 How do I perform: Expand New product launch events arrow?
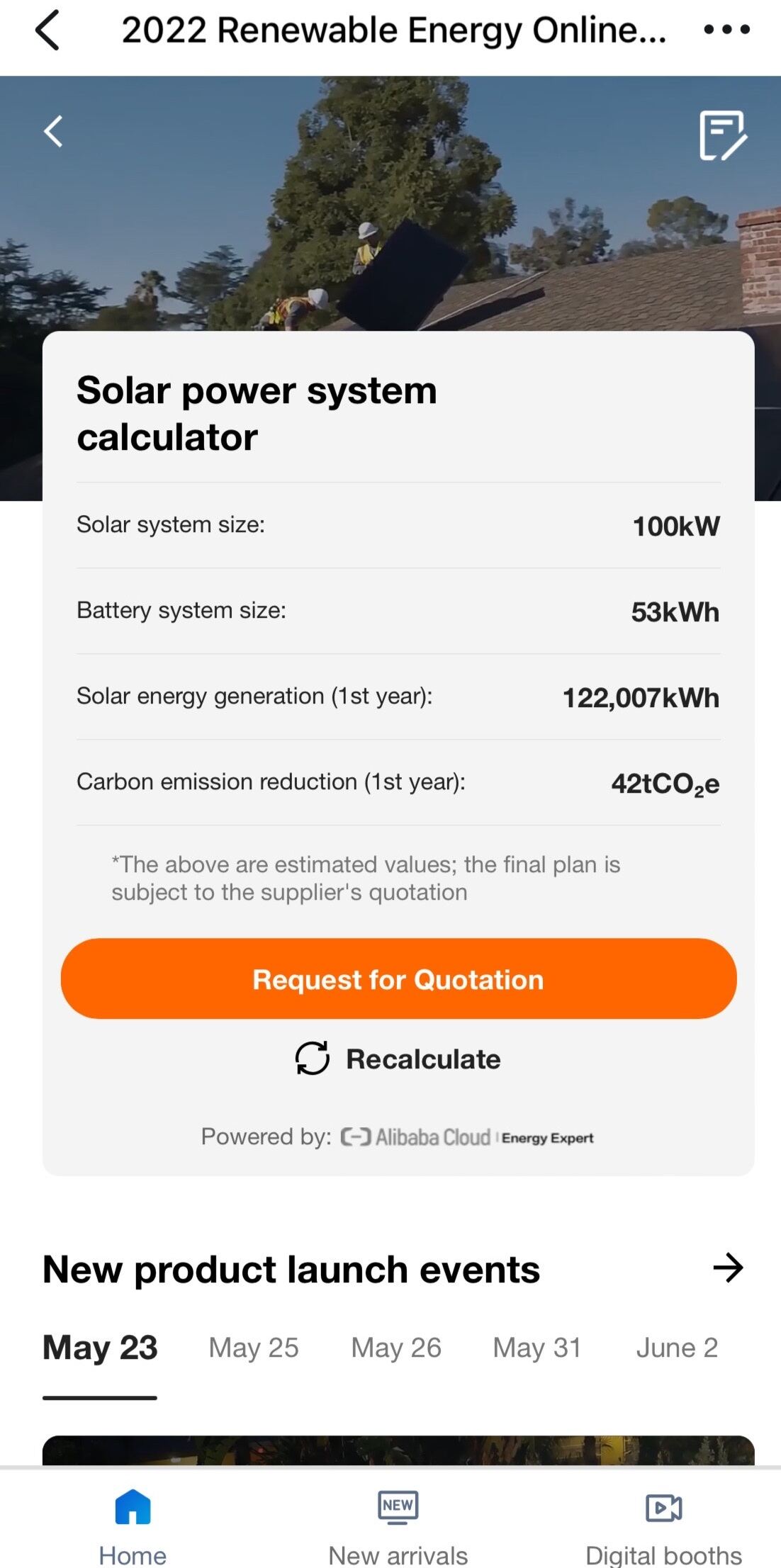(728, 1268)
